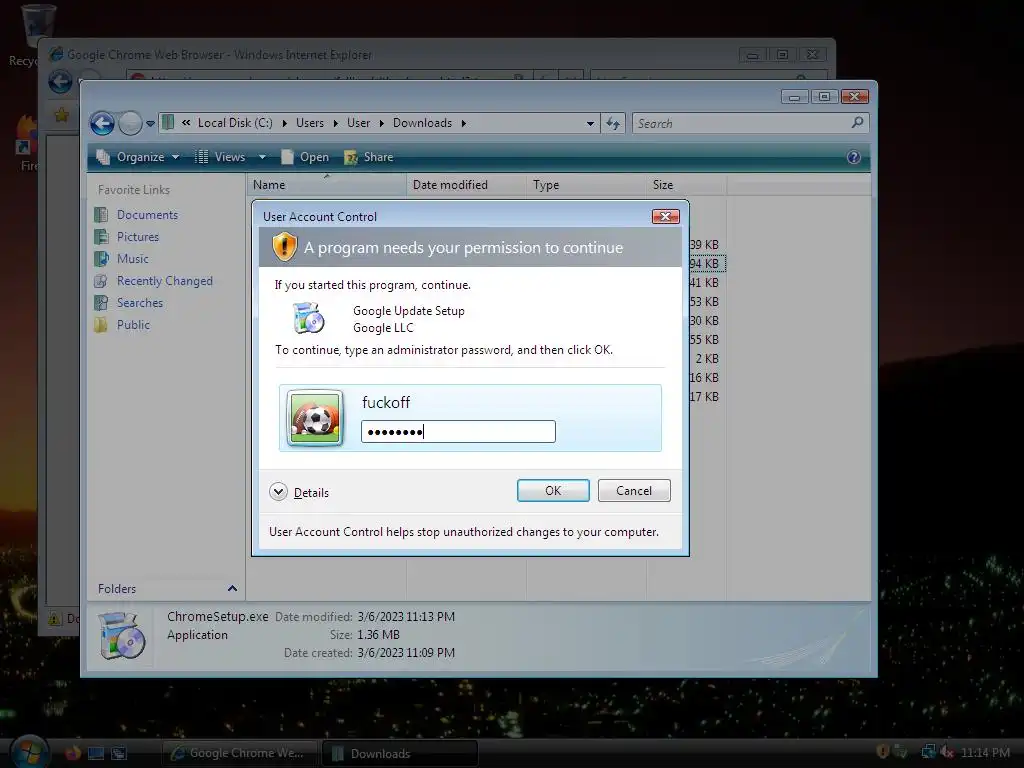This screenshot has height=768, width=1024.
Task: Open Pictures favorite link
Action: (138, 236)
